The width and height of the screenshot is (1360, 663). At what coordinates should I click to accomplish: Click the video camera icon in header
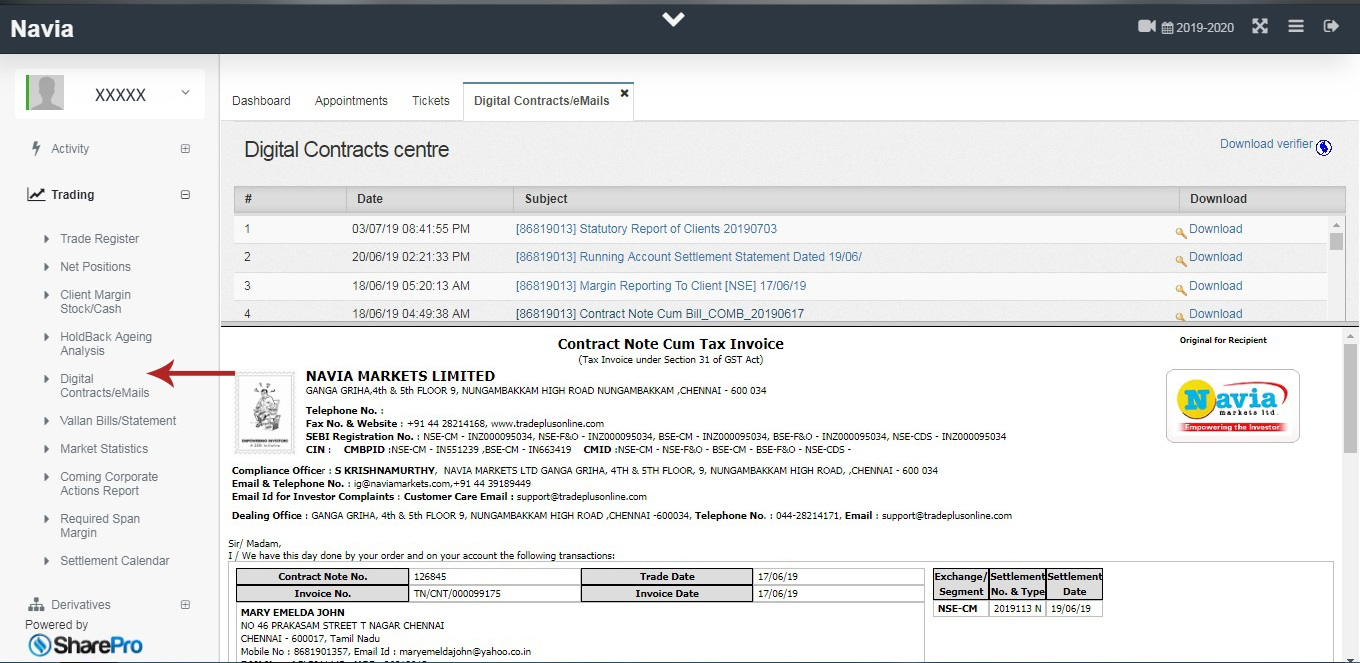pyautogui.click(x=1147, y=27)
